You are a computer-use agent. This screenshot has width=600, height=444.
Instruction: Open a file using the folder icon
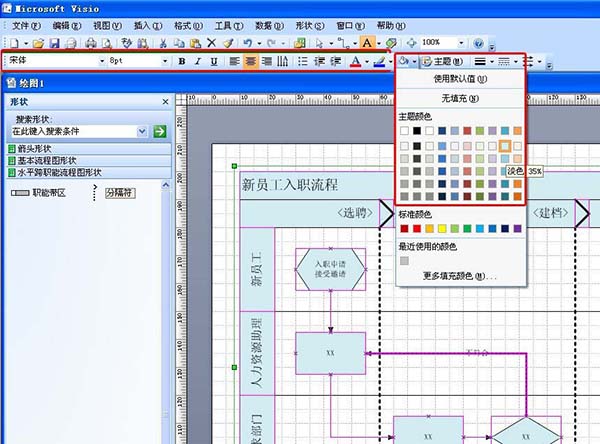click(38, 43)
